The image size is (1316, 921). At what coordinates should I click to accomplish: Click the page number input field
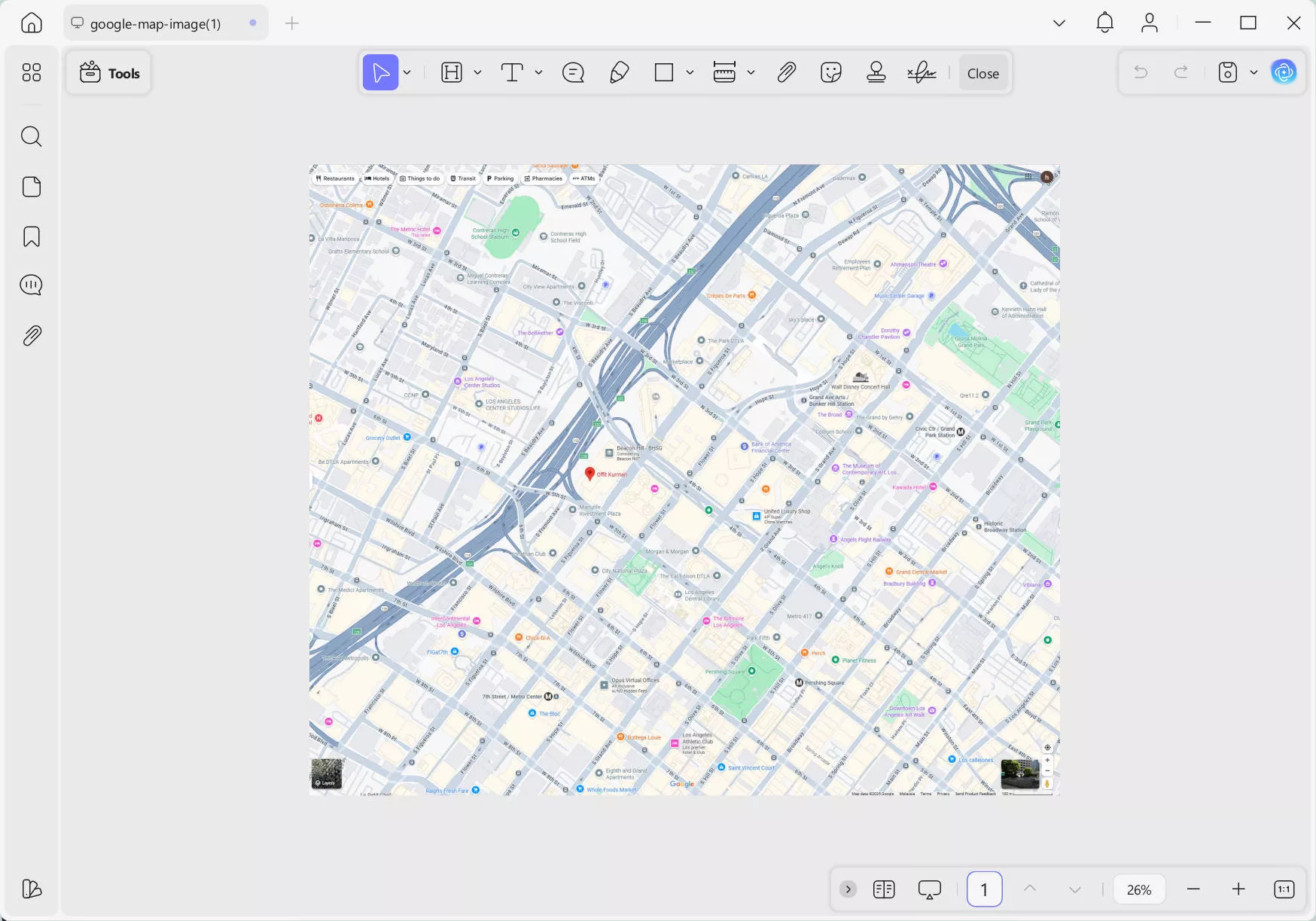pos(984,889)
